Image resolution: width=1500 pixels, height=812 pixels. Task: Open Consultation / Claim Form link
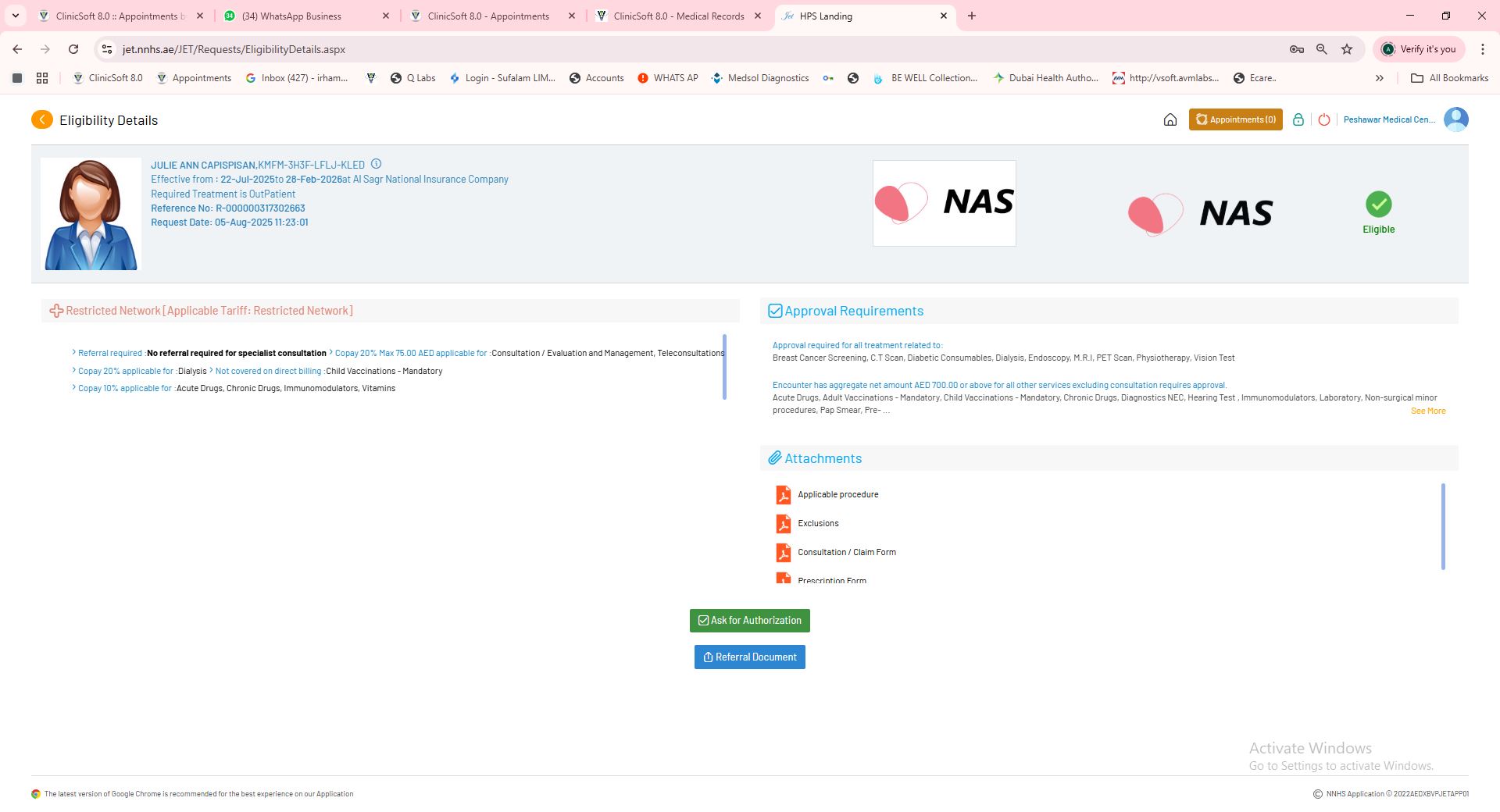[847, 553]
